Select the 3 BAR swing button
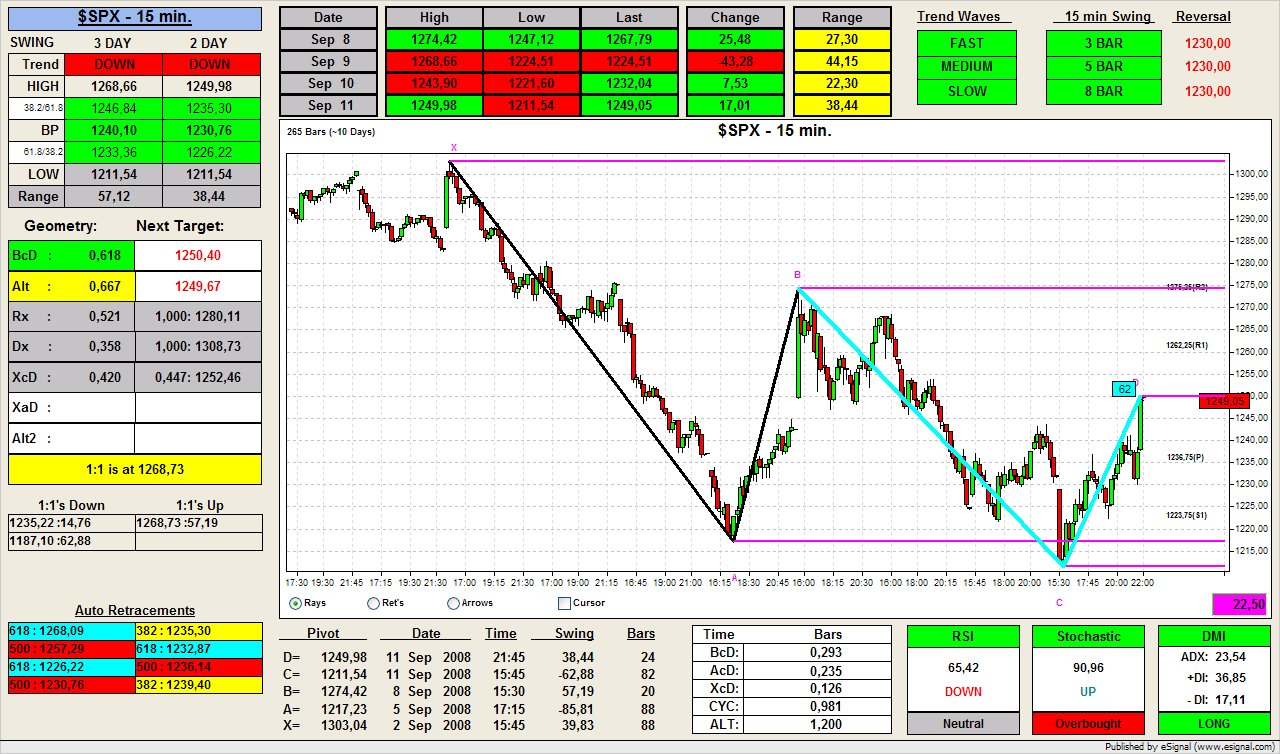The image size is (1280, 754). click(x=1103, y=43)
